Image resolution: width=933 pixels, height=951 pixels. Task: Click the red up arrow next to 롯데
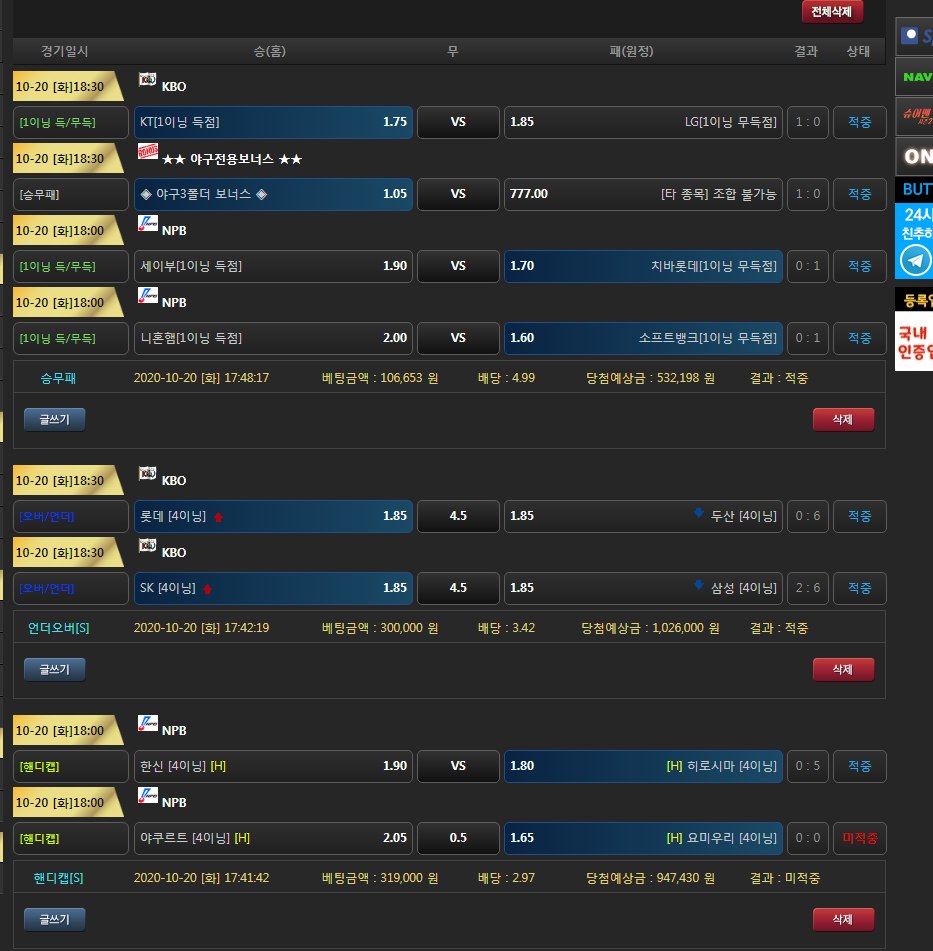(x=218, y=517)
